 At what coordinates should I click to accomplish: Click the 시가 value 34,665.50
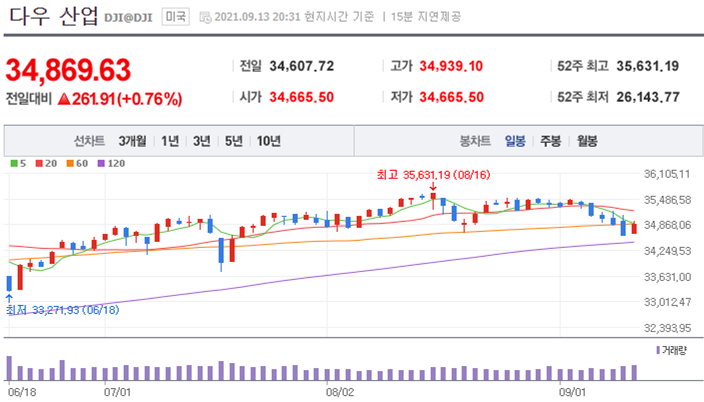click(x=302, y=97)
